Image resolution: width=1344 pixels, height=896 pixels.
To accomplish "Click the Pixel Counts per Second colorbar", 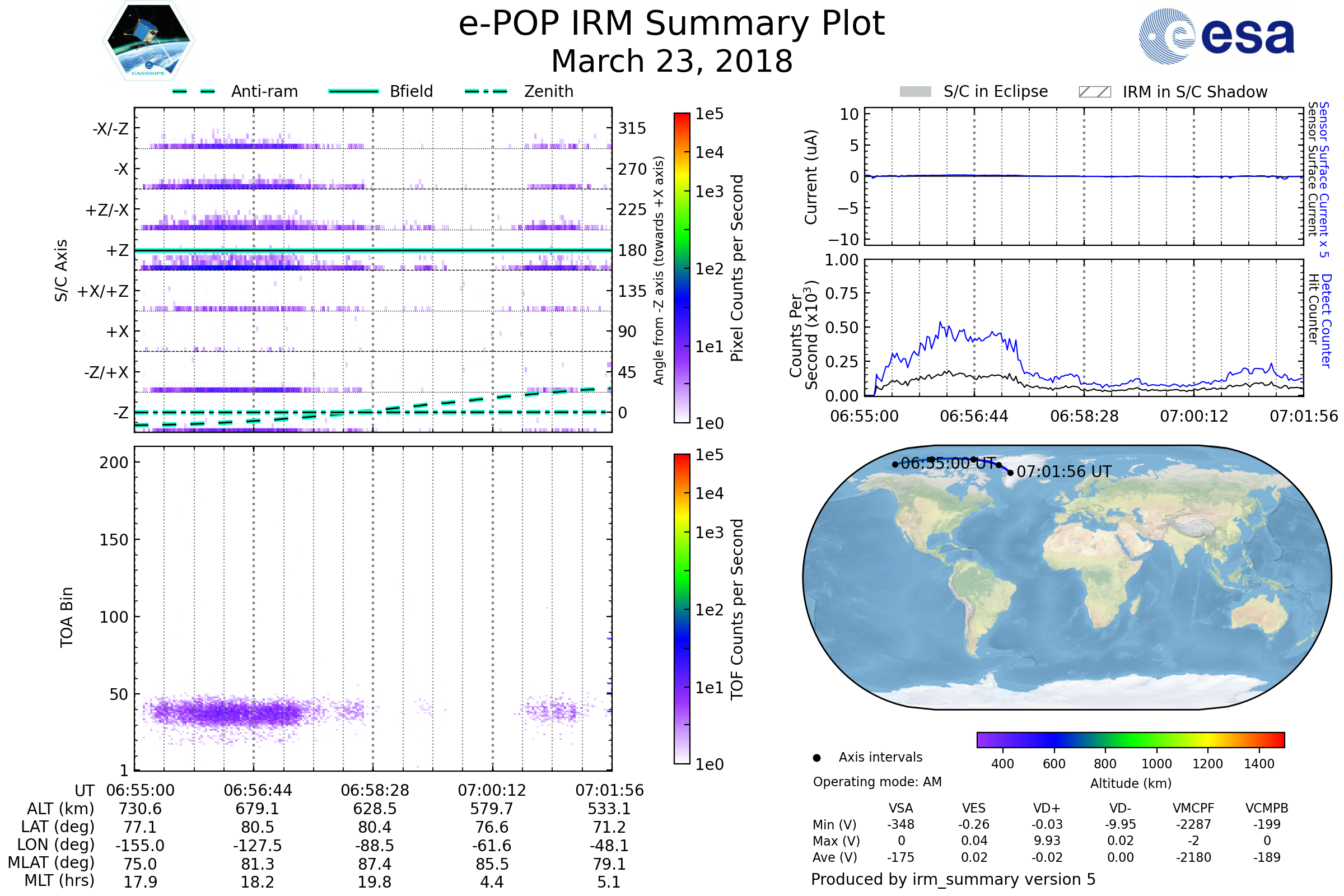I will click(x=682, y=268).
